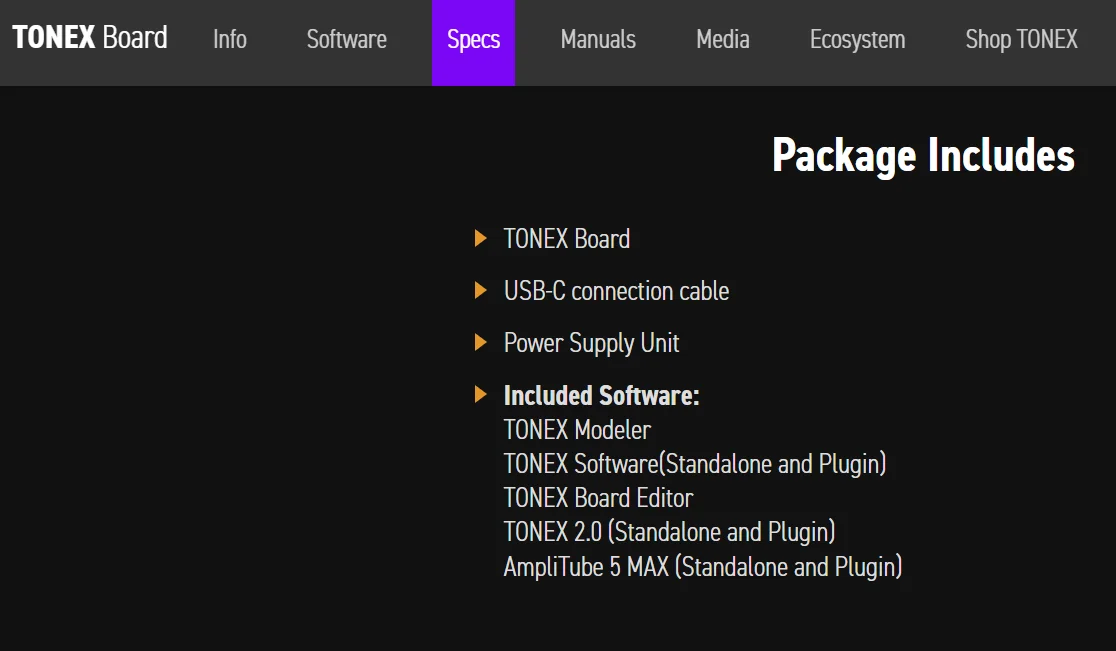The image size is (1116, 651).
Task: Open the Manuals tab
Action: point(598,39)
